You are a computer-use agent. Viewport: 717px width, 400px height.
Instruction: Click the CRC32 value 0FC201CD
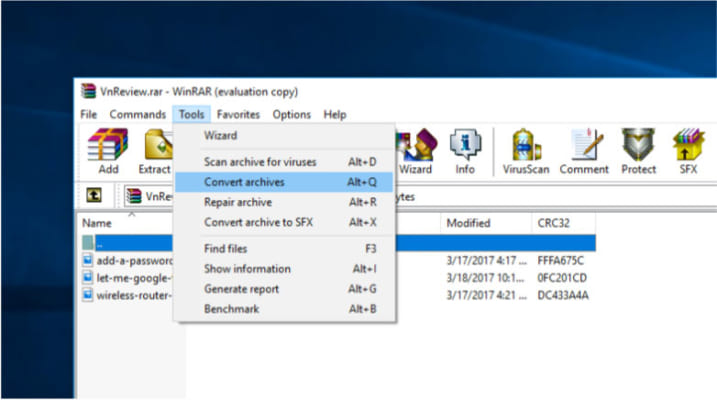tap(562, 278)
